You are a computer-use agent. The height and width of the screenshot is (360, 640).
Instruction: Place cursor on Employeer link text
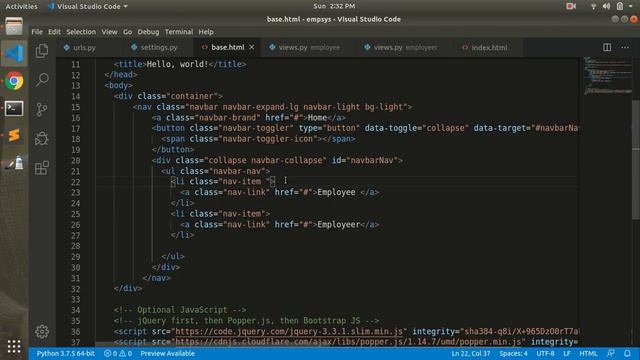[x=338, y=224]
